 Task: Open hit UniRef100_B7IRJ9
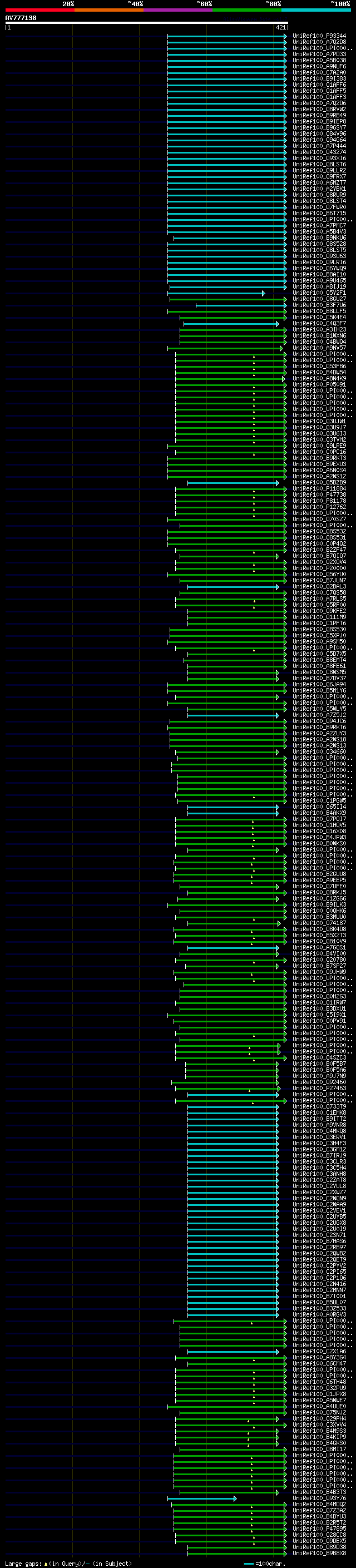coord(319,1155)
